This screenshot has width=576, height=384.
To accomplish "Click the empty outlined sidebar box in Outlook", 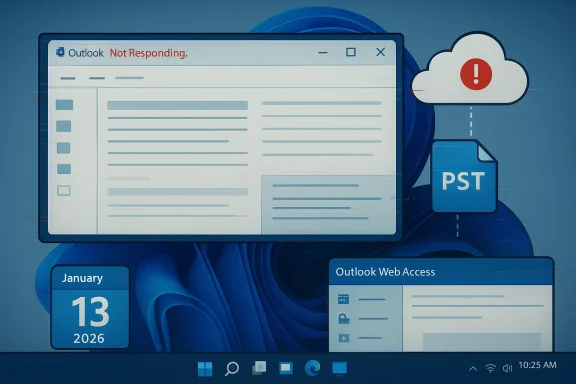I will (x=64, y=190).
